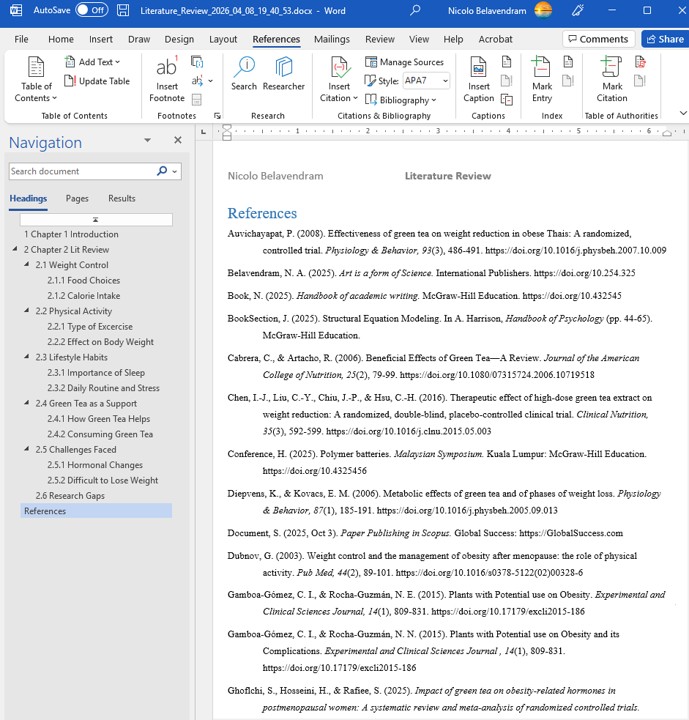Collapse the 2.5 Challenges Faced heading
This screenshot has height=720, width=689.
[x=27, y=449]
